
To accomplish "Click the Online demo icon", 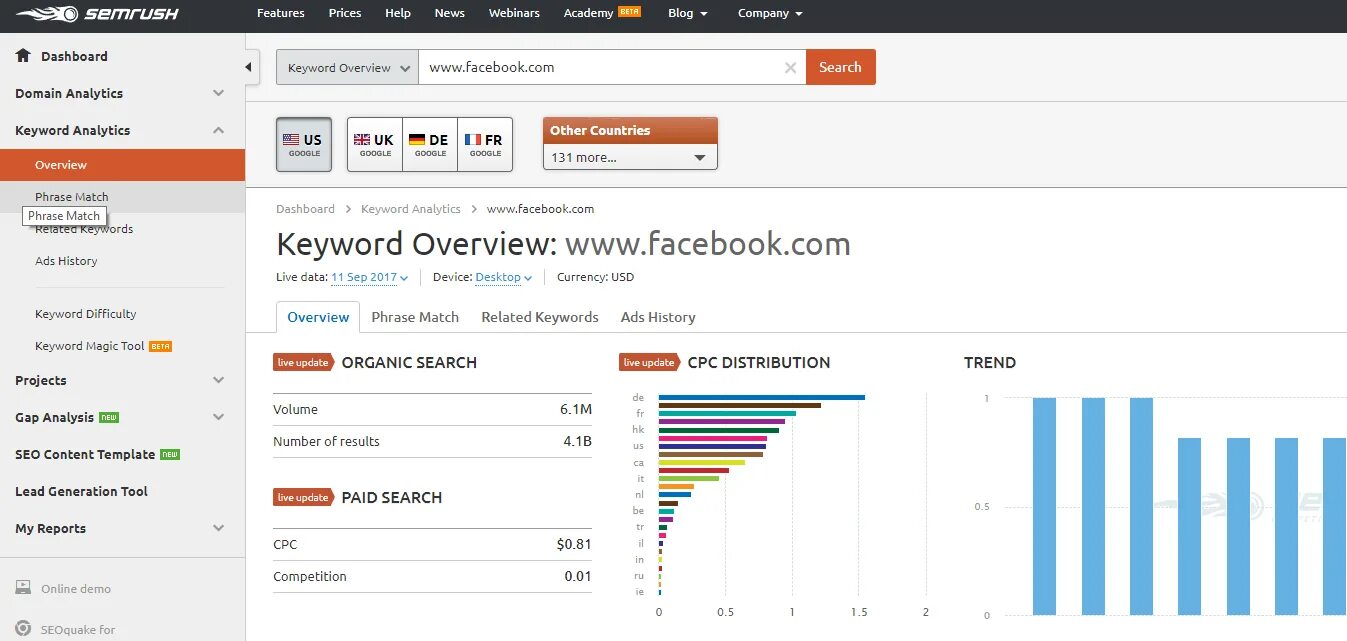I will 23,588.
